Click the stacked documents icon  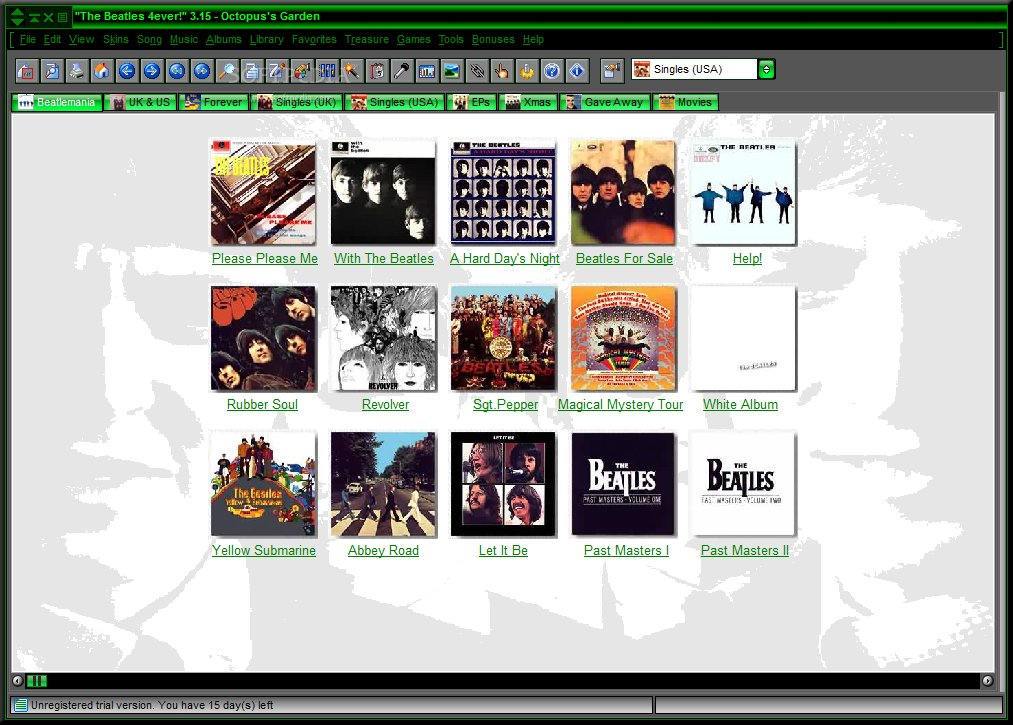pyautogui.click(x=252, y=70)
